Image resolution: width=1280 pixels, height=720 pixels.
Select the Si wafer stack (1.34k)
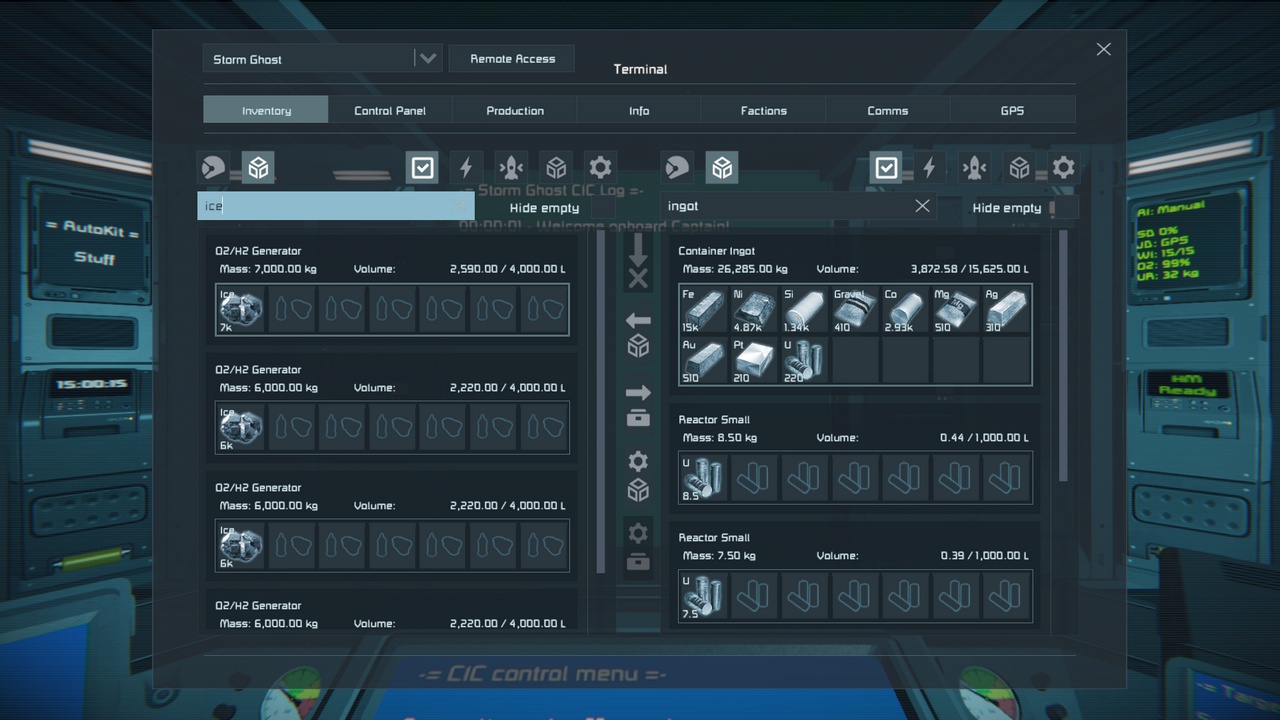tap(805, 310)
